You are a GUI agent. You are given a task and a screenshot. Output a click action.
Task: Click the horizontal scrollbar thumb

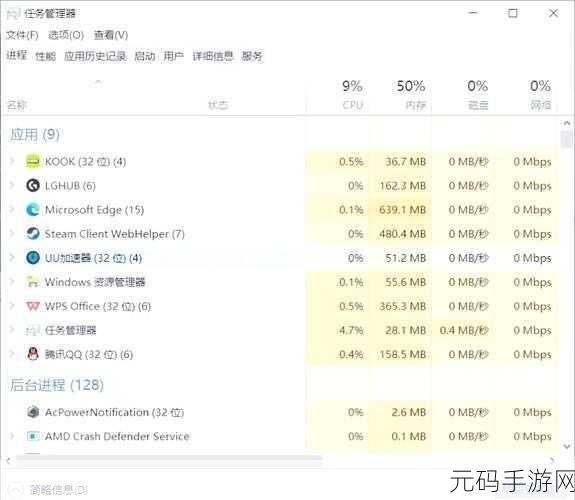pos(169,459)
